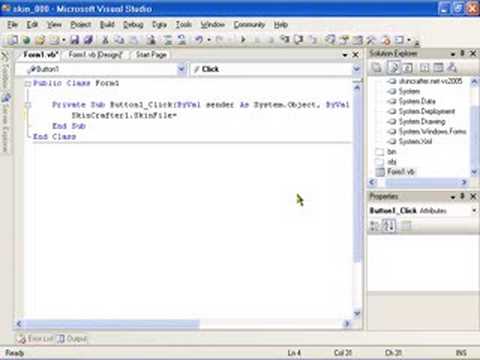Toggle Show All Files in Solution Explorer
Image resolution: width=480 pixels, height=360 pixels.
[x=394, y=68]
